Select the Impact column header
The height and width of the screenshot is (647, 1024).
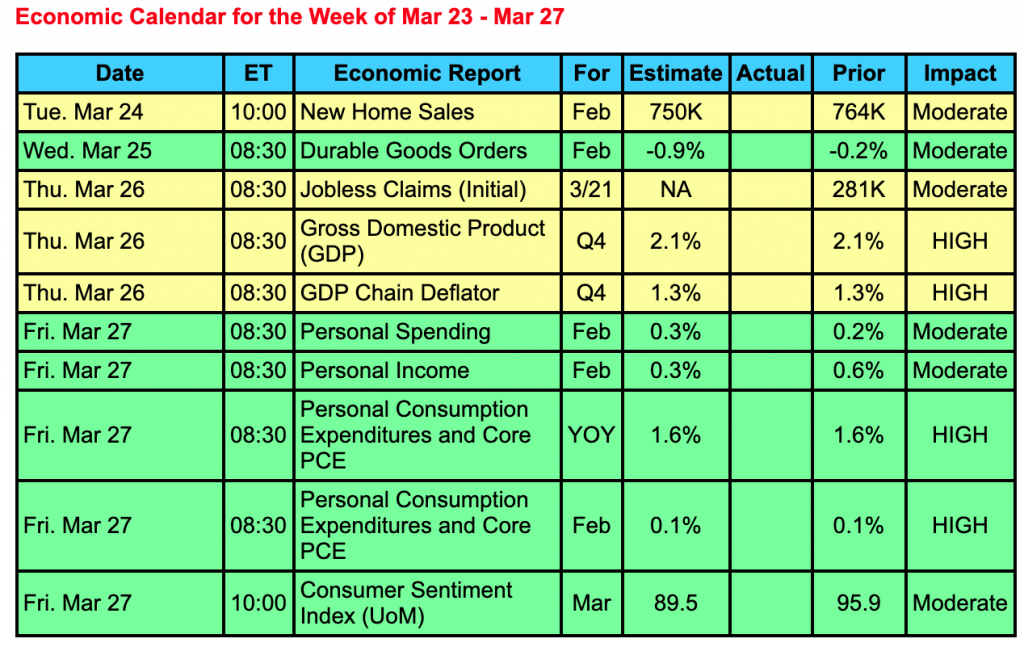pyautogui.click(x=959, y=73)
